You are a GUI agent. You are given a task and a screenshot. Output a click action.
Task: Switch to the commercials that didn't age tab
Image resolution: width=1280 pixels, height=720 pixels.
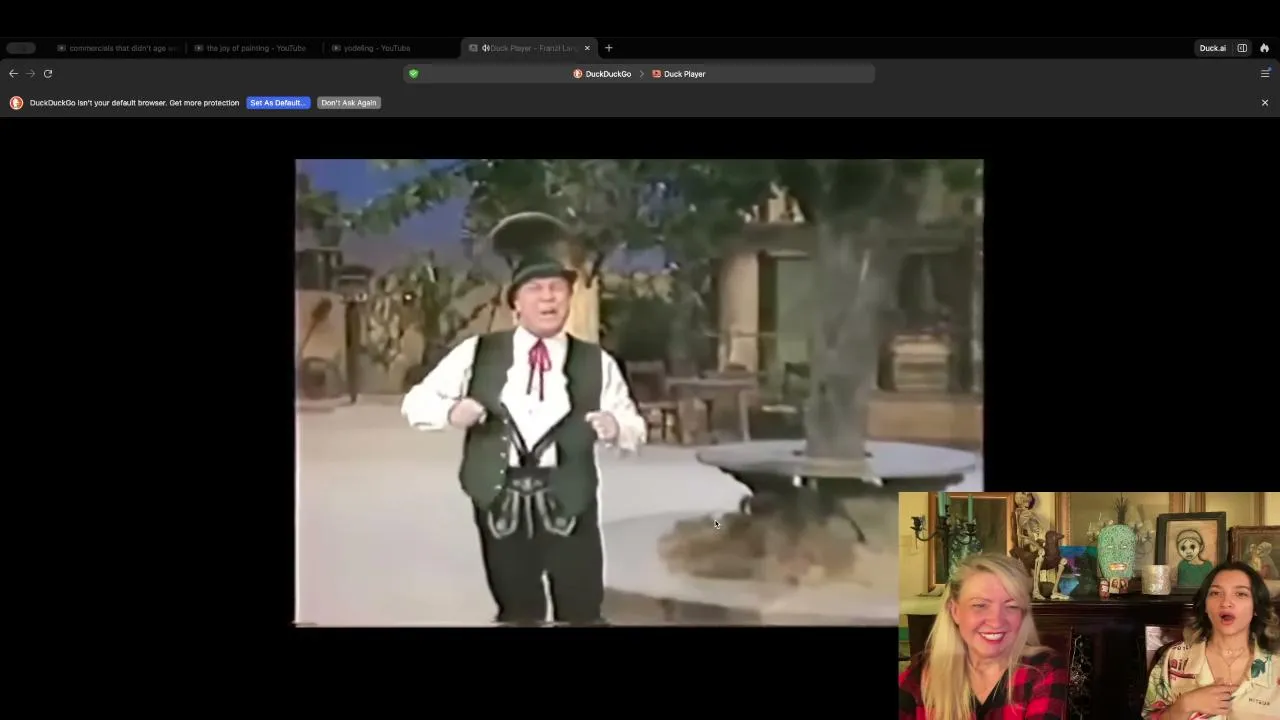point(119,48)
